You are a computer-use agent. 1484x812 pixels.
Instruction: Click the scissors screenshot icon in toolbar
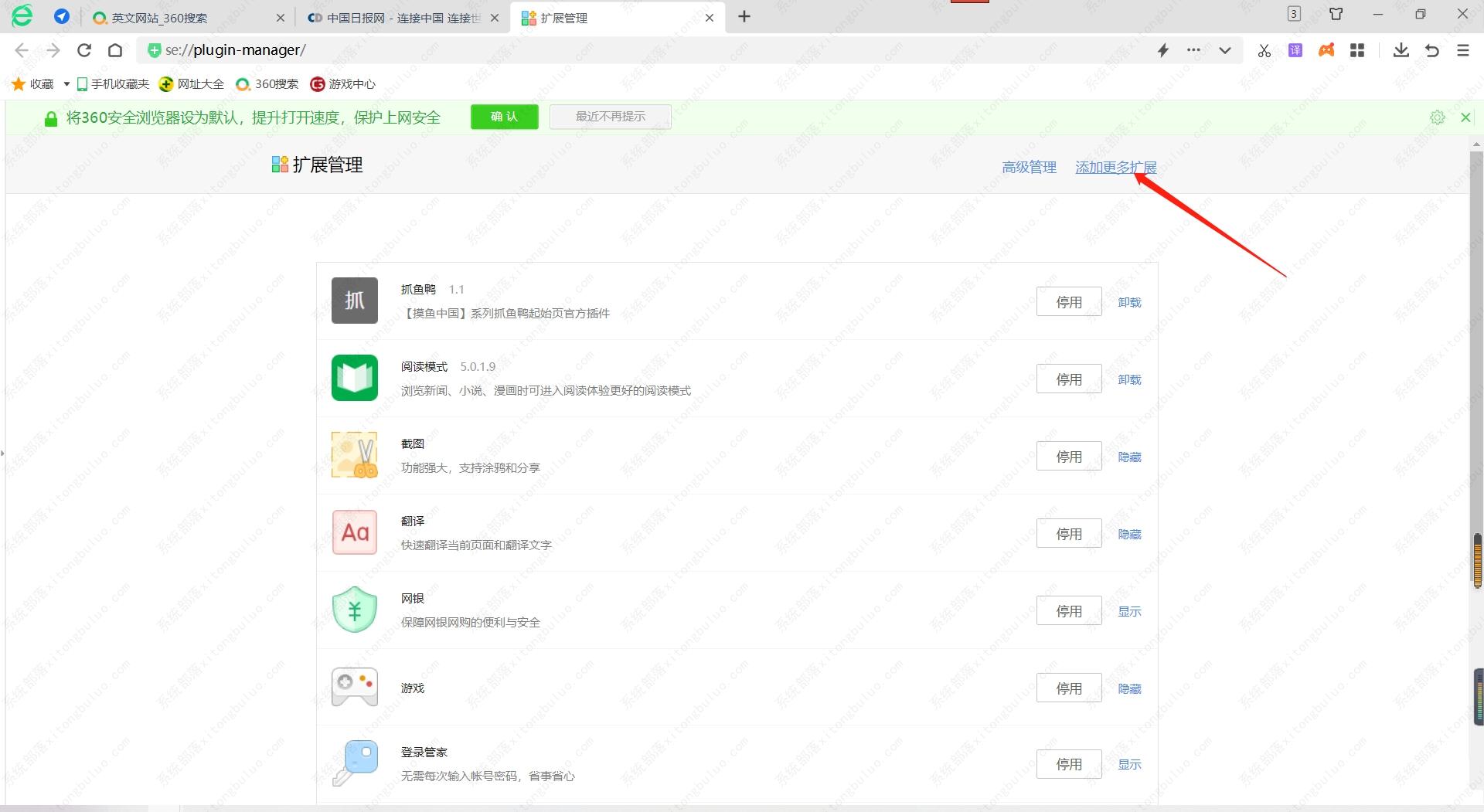pos(1264,51)
